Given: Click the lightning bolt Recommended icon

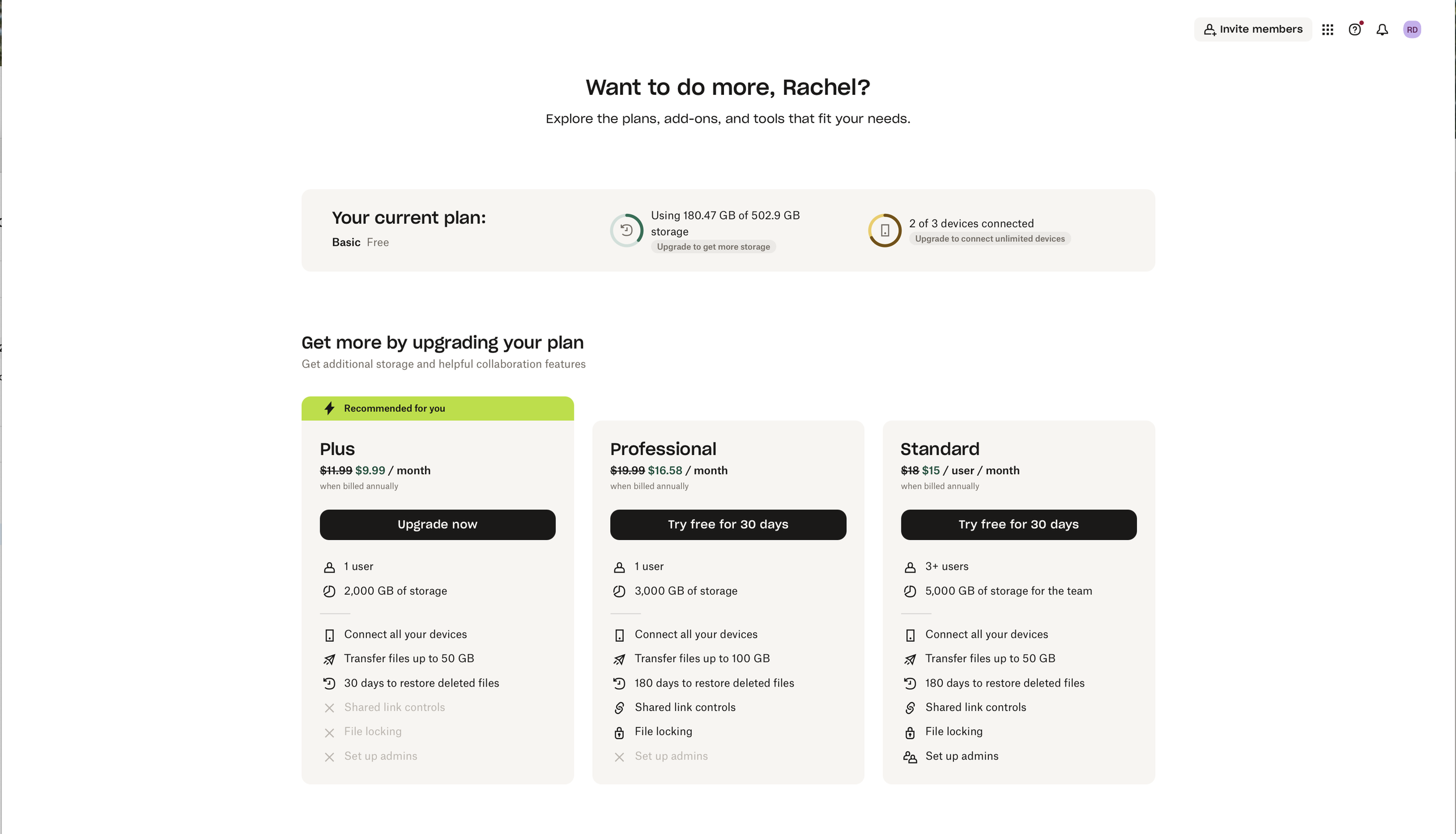Looking at the screenshot, I should point(330,408).
